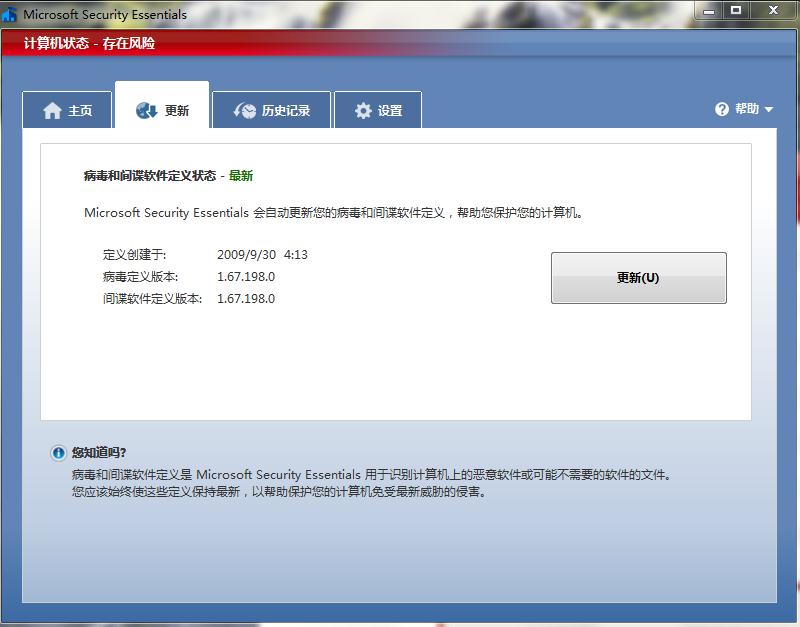Click the 定义创建于: label
Screen dimensions: 800x627
(x=134, y=255)
